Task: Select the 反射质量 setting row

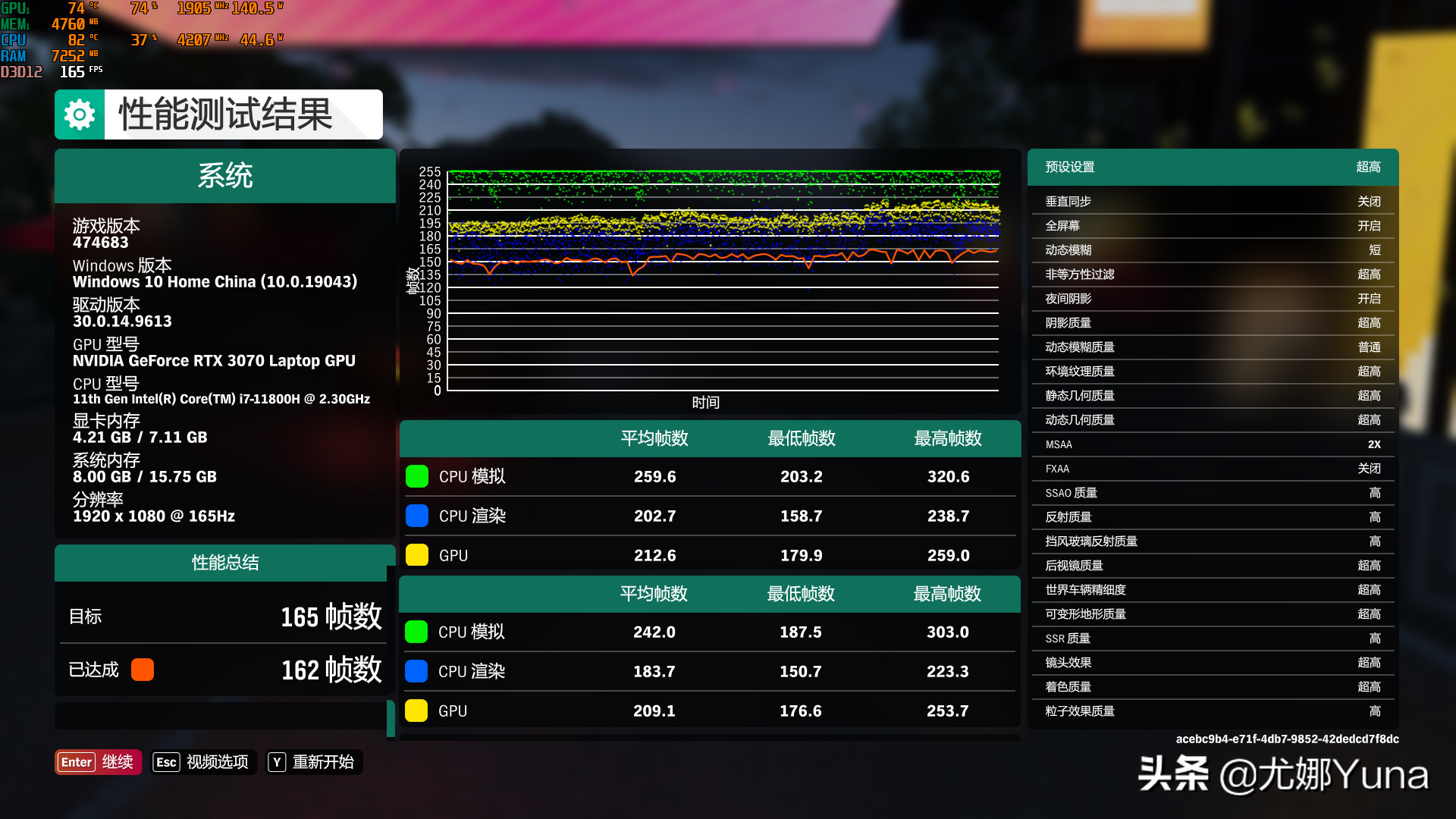Action: pos(1213,517)
